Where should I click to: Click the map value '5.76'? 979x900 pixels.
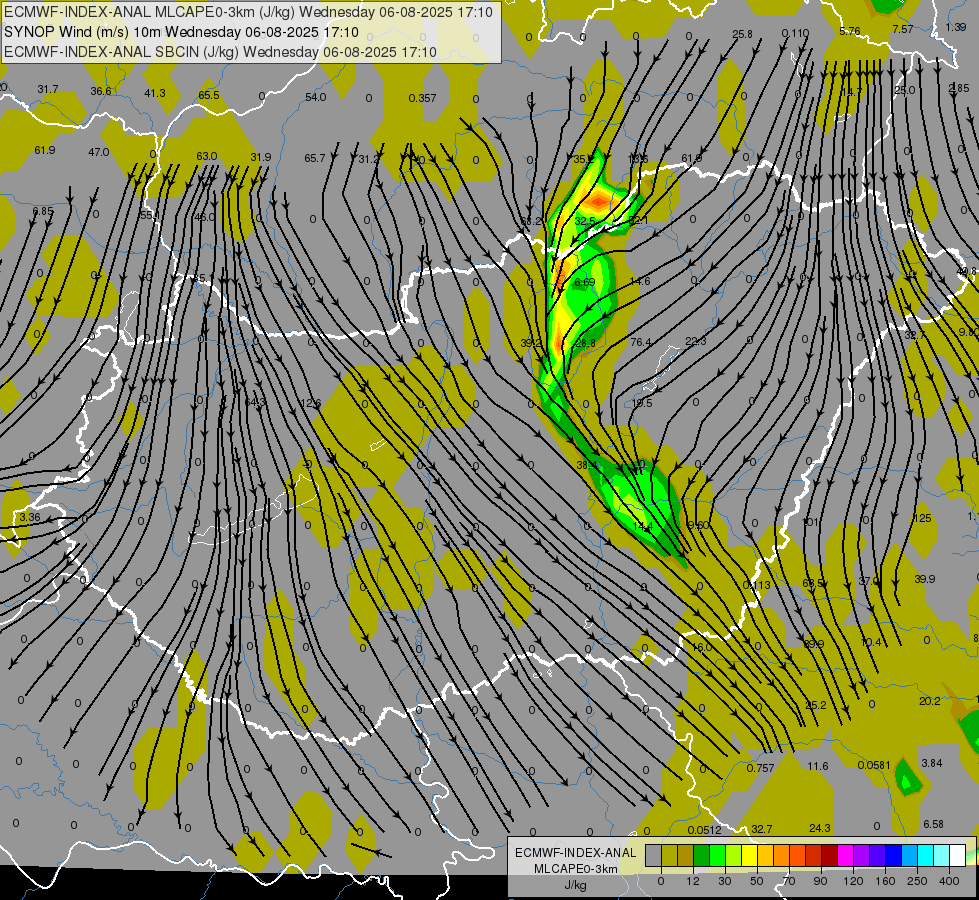click(x=850, y=31)
